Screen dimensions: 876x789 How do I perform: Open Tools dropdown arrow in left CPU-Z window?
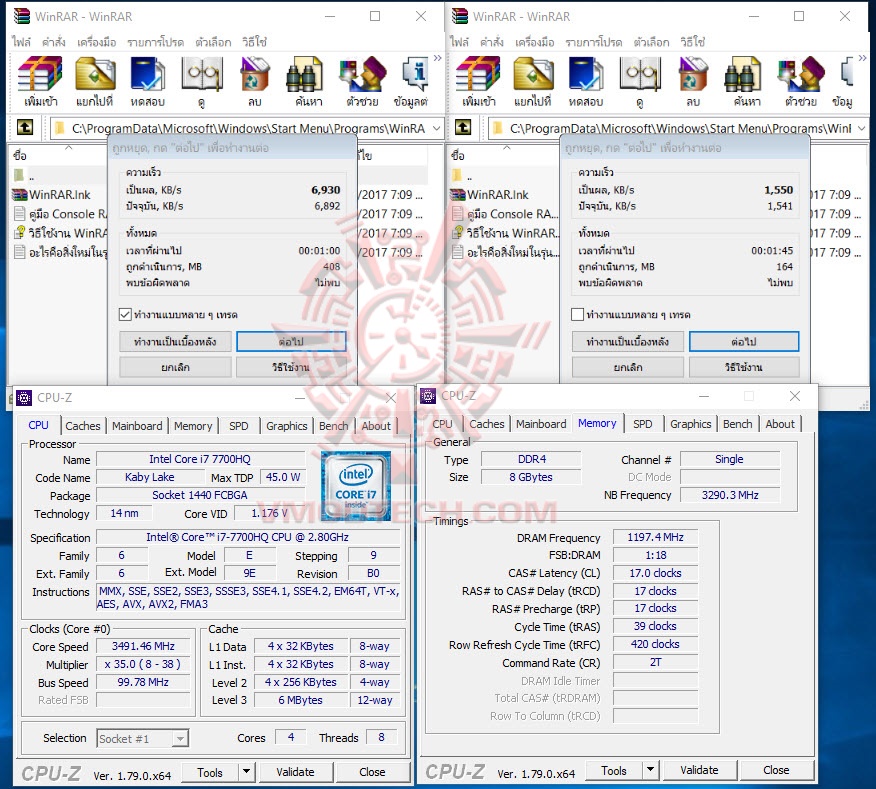tap(246, 772)
